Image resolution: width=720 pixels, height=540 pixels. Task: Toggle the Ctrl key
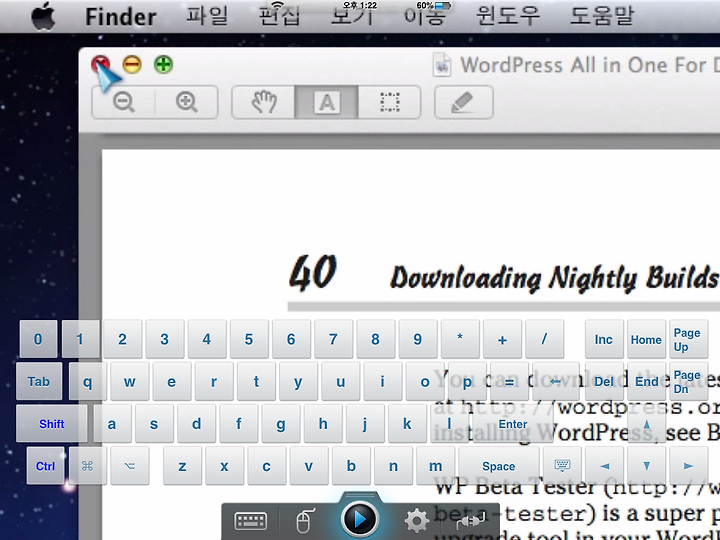pyautogui.click(x=45, y=466)
